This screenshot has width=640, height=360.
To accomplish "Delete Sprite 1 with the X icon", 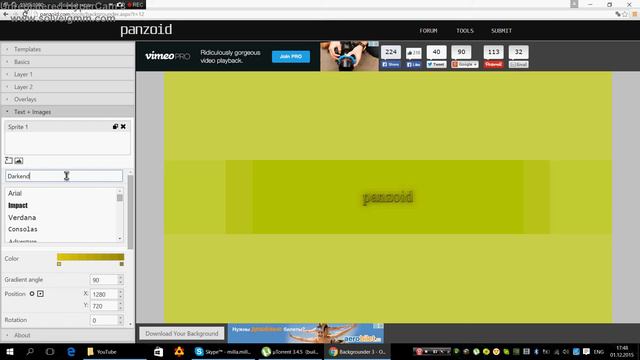I will tap(123, 127).
